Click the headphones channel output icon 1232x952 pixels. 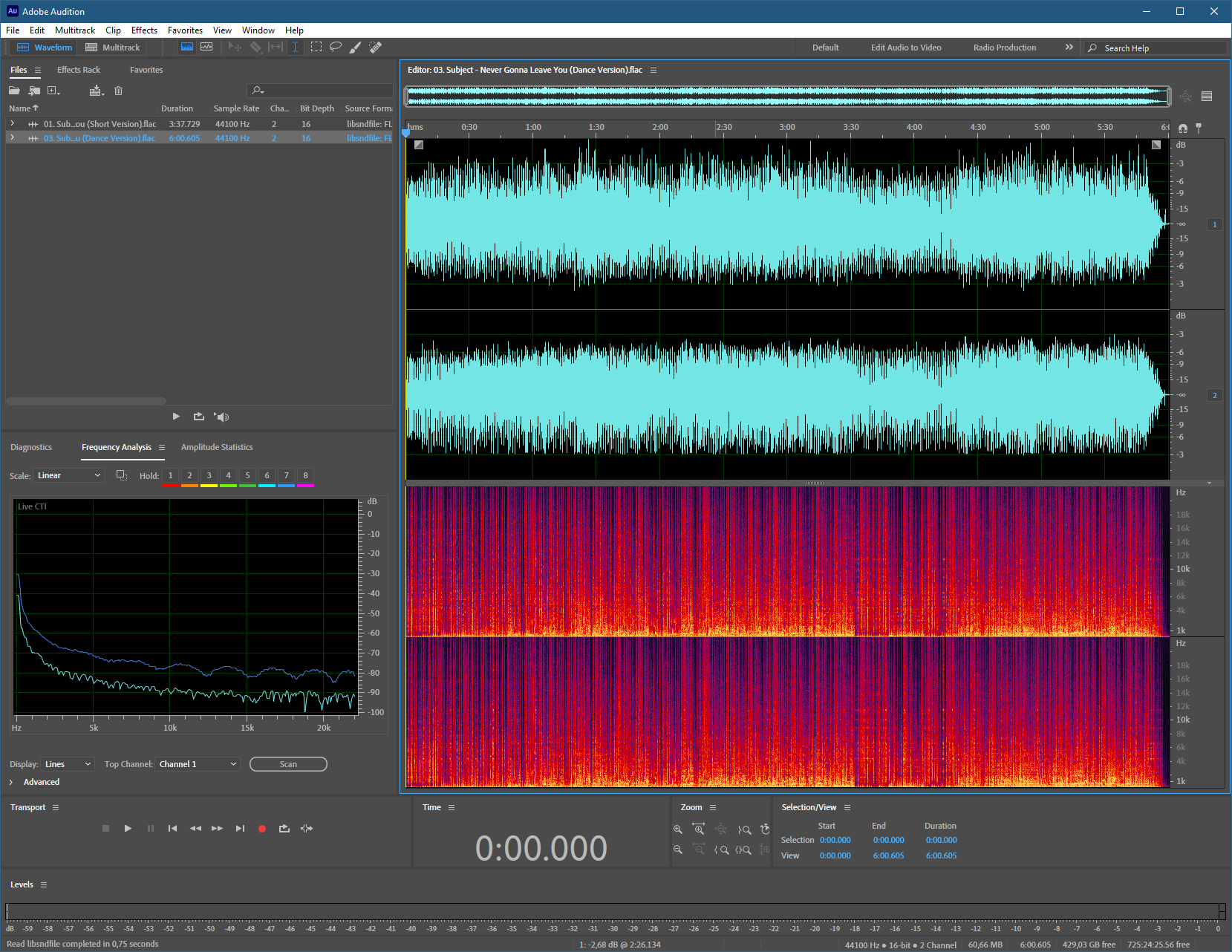click(1182, 128)
